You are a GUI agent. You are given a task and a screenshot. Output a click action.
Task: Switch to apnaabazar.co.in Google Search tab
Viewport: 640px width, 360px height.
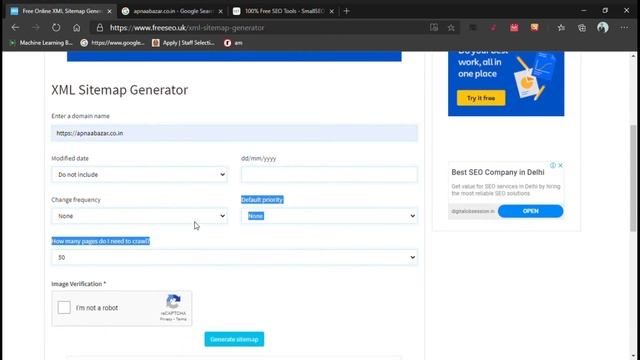172,11
